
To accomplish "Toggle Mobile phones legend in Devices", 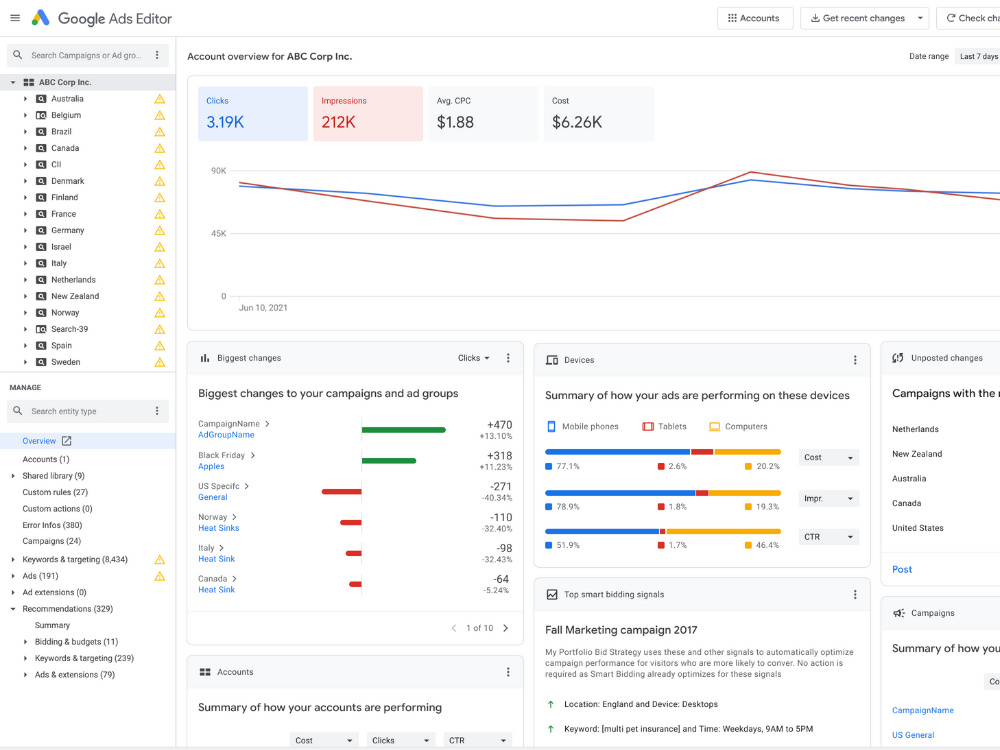I will pos(583,426).
